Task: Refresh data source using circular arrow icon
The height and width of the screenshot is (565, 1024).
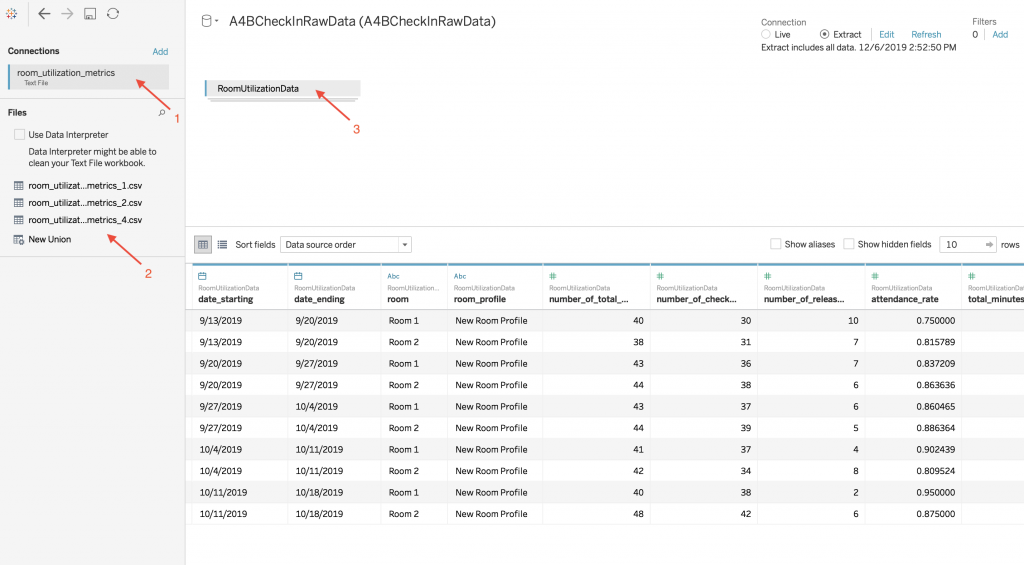Action: click(x=113, y=14)
